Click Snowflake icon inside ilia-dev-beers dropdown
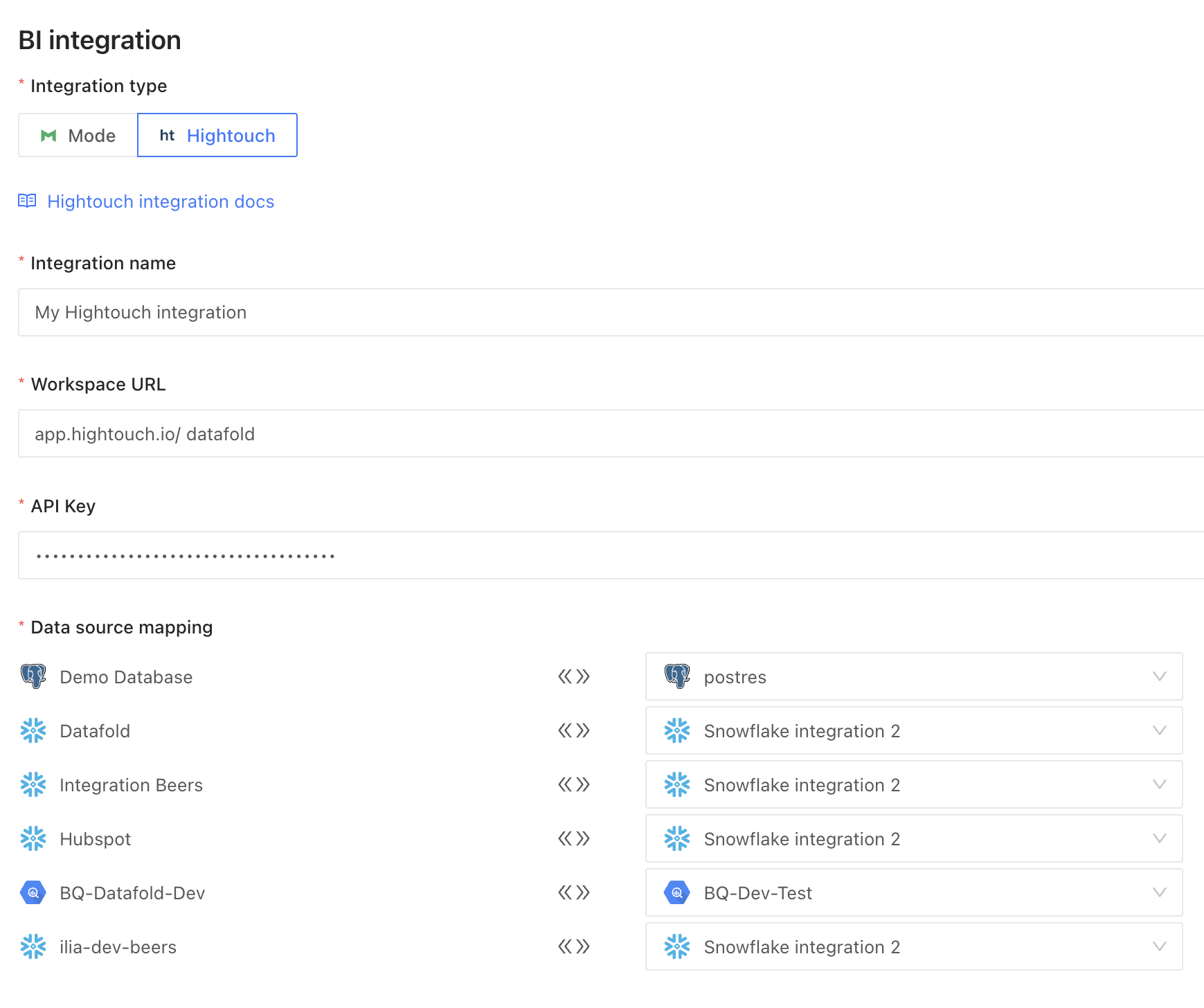 pyautogui.click(x=677, y=946)
